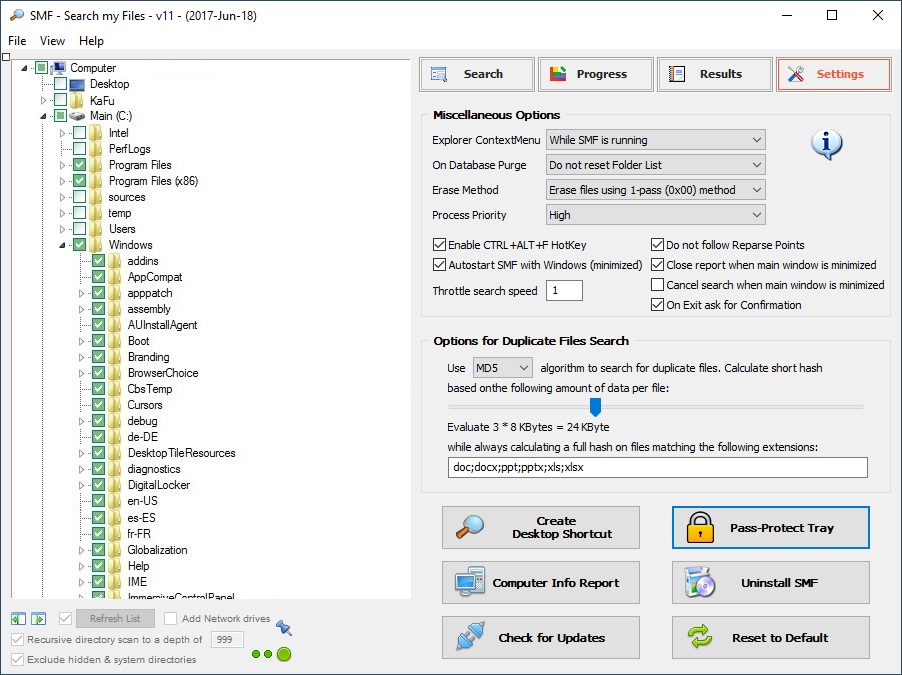902x675 pixels.
Task: Click the full hash extensions text field
Action: [658, 467]
